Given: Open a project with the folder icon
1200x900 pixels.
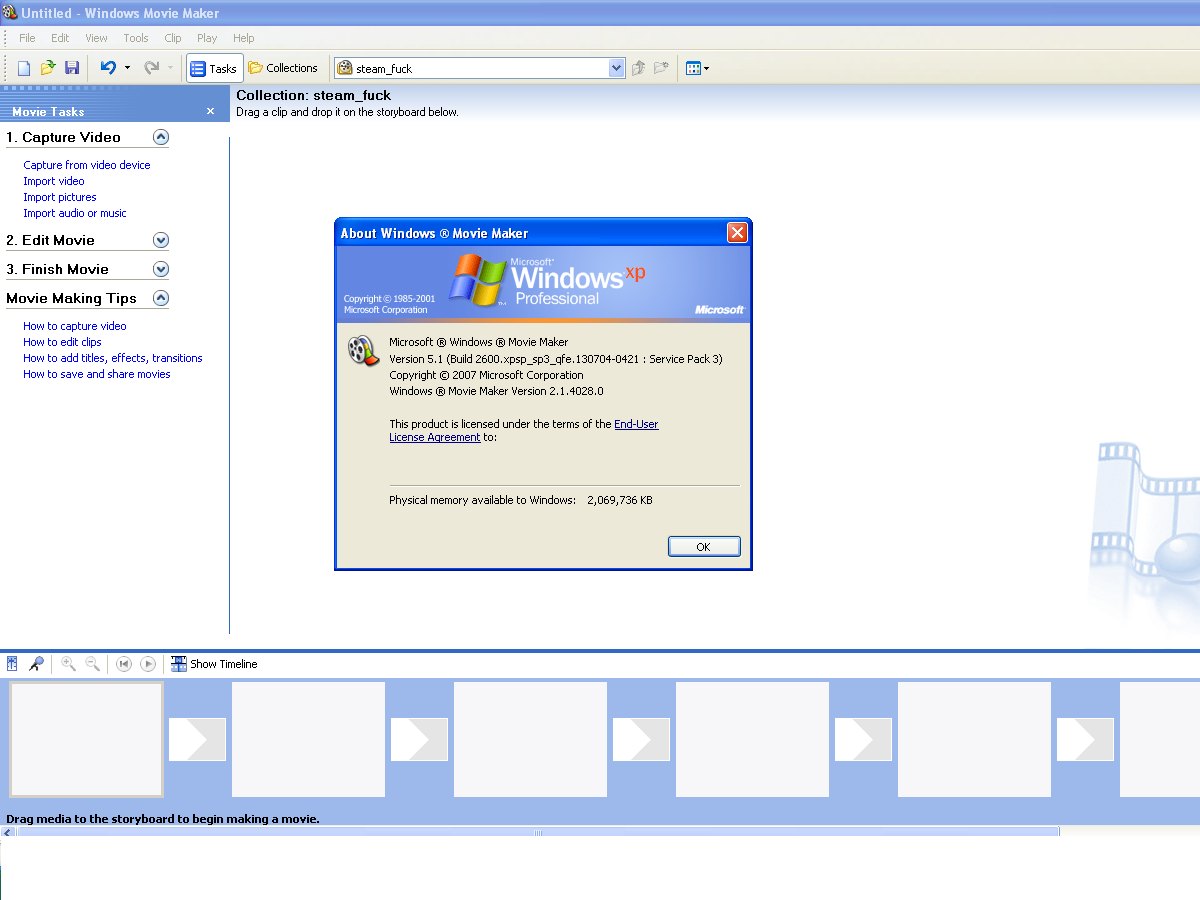Looking at the screenshot, I should [48, 68].
